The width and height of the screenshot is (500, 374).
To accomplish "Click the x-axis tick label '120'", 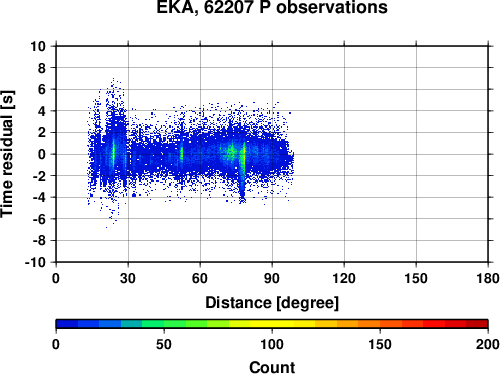I will (x=344, y=278).
